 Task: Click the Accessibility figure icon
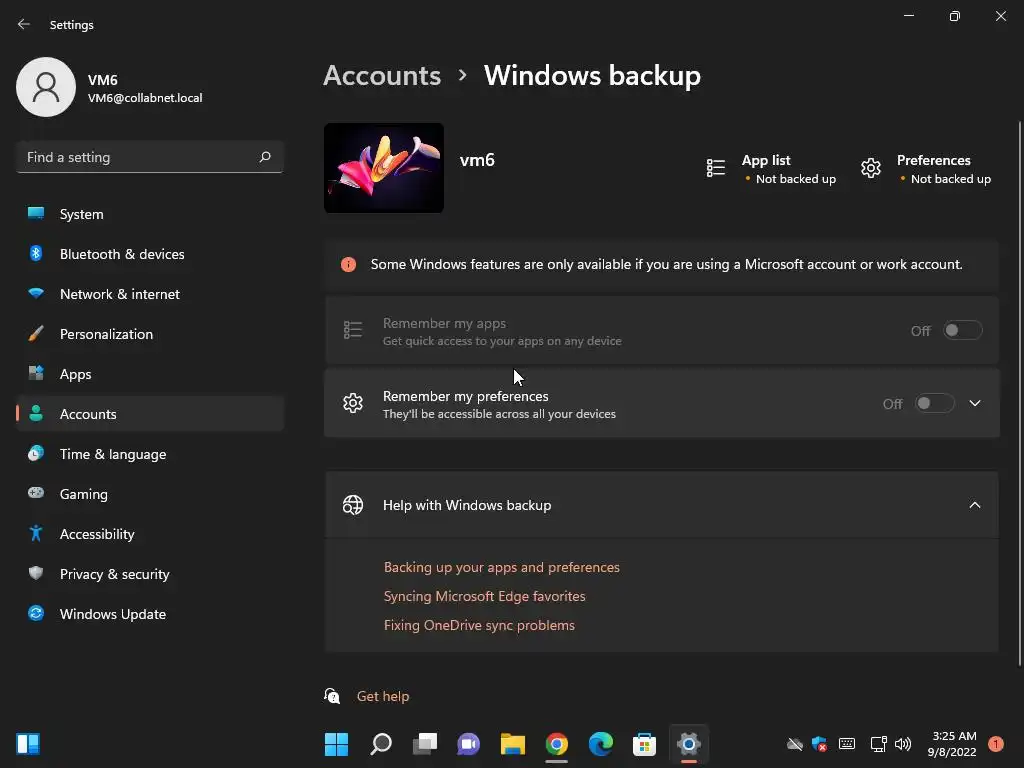(x=36, y=534)
